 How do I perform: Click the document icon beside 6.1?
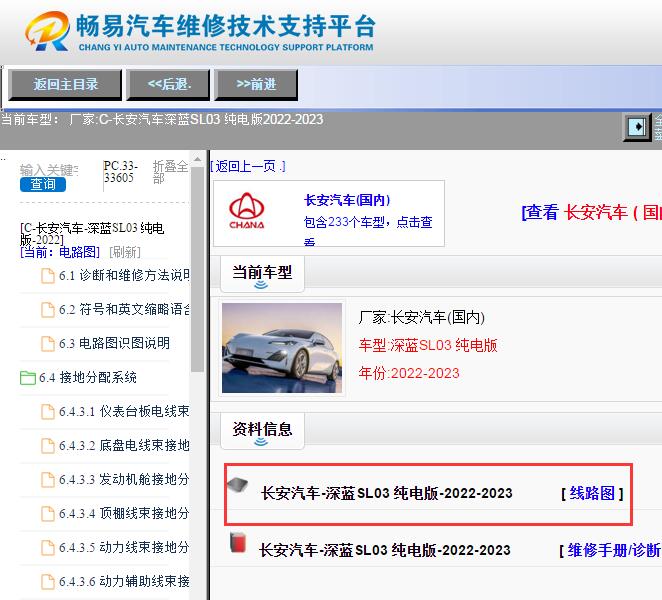(x=48, y=275)
